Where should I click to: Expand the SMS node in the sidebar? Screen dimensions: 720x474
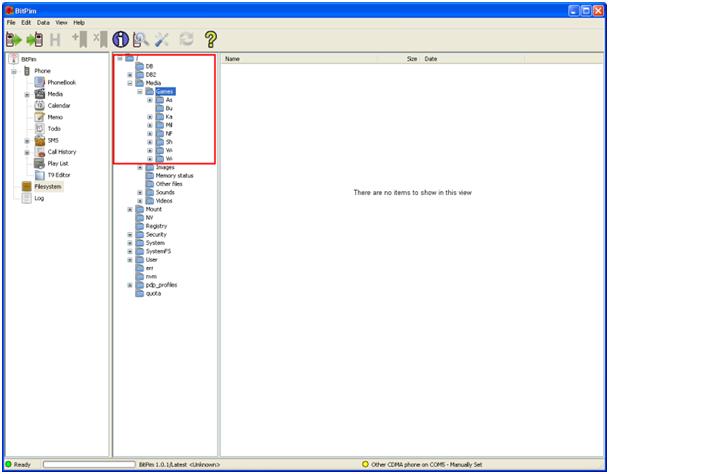pyautogui.click(x=27, y=141)
